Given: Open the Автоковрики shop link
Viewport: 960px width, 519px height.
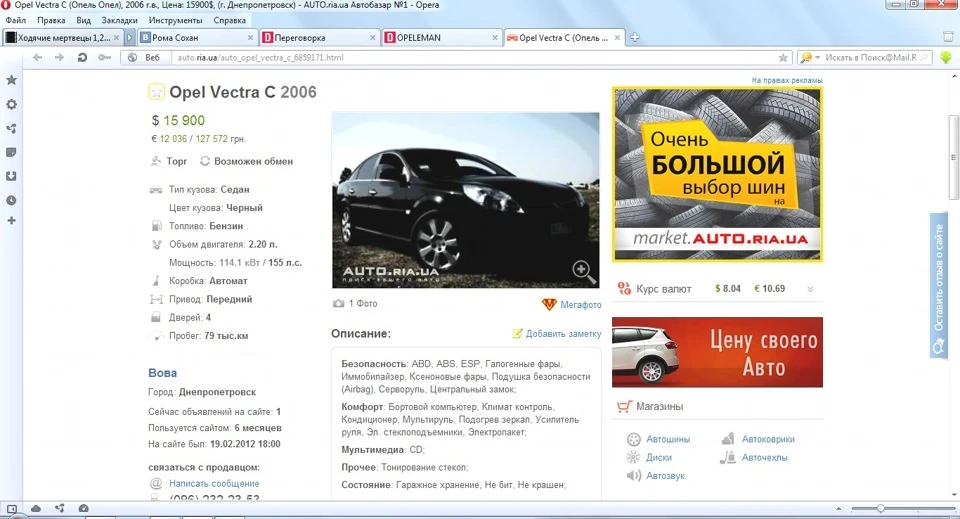Looking at the screenshot, I should pos(768,439).
